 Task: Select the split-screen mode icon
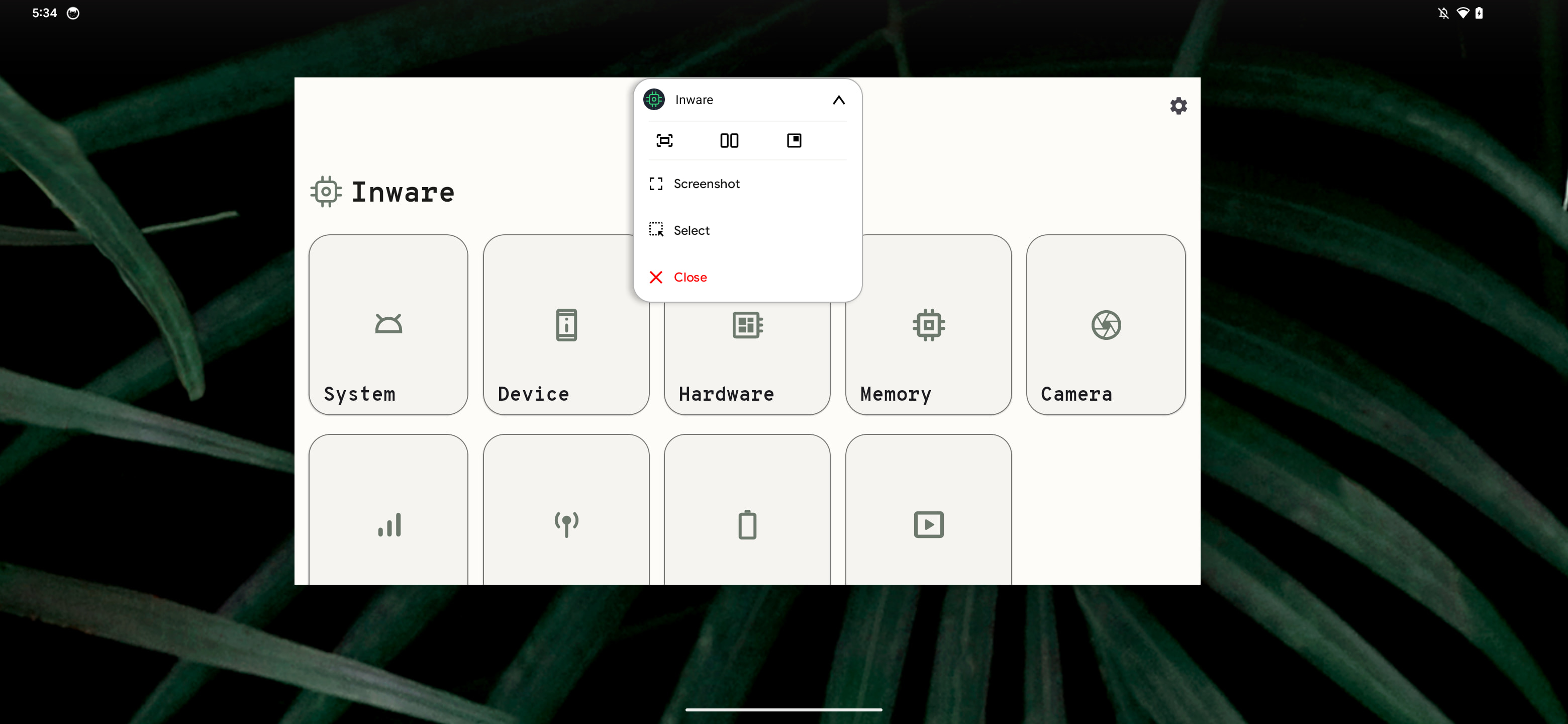tap(729, 141)
